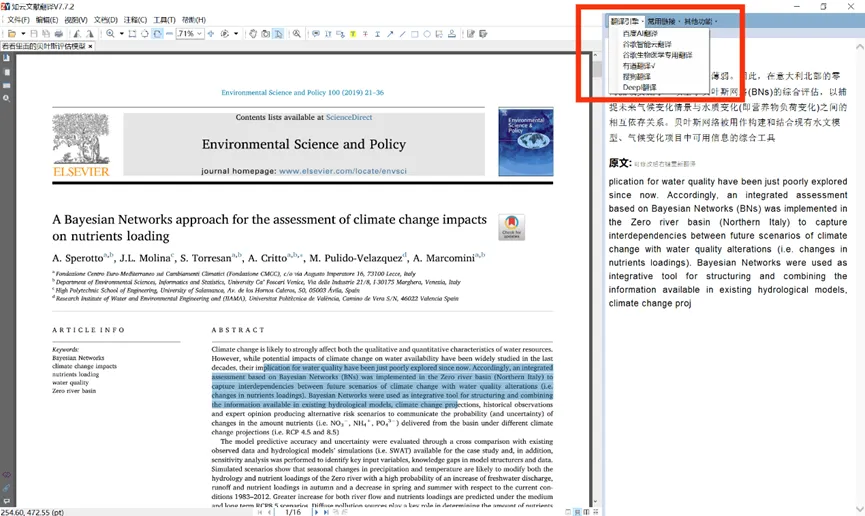
Task: Click the Save document icon
Action: click(x=34, y=34)
